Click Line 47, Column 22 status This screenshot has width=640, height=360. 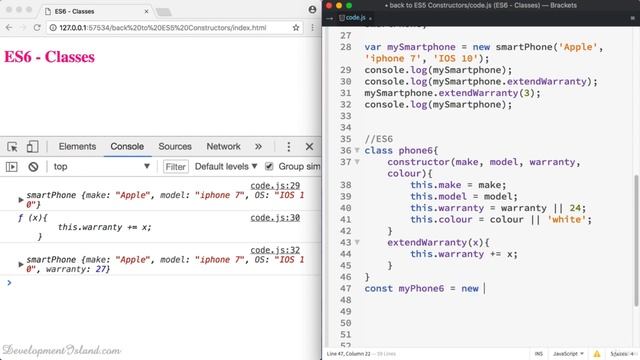click(x=349, y=354)
